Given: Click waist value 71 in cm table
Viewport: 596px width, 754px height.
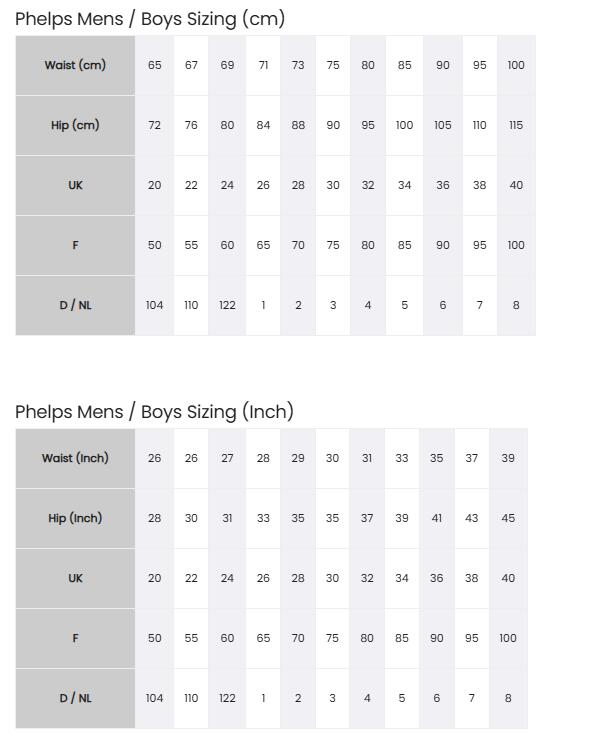Looking at the screenshot, I should [263, 65].
